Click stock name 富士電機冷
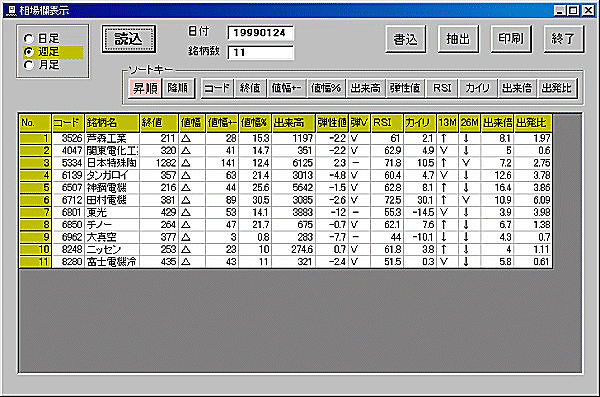The image size is (600, 397). pos(112,262)
